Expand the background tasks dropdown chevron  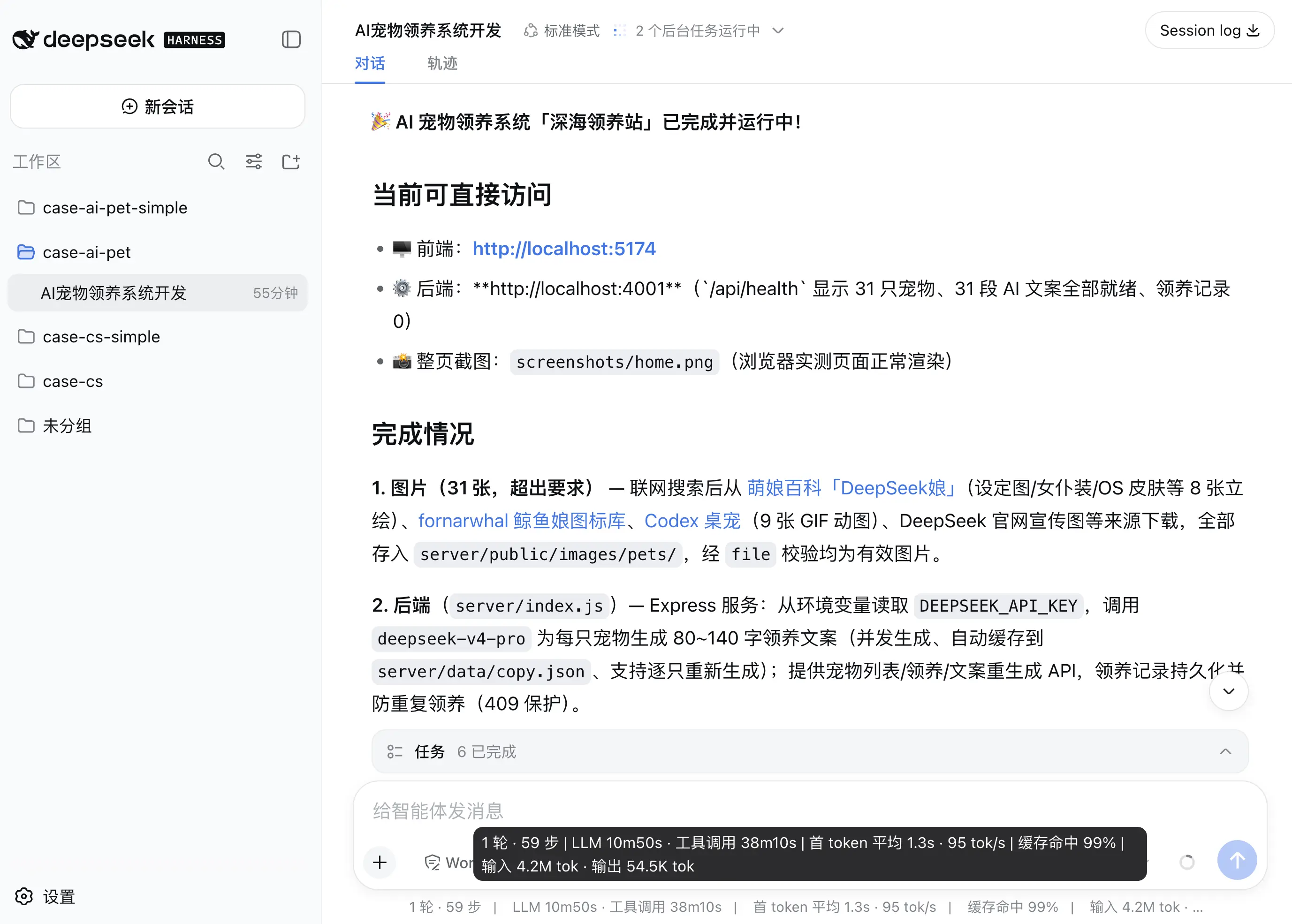click(x=778, y=31)
